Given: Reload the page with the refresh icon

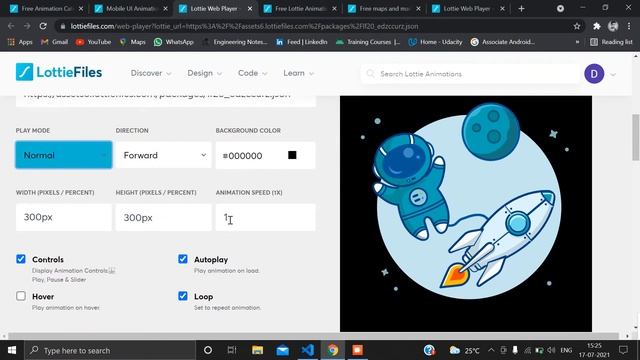Looking at the screenshot, I should coord(43,26).
